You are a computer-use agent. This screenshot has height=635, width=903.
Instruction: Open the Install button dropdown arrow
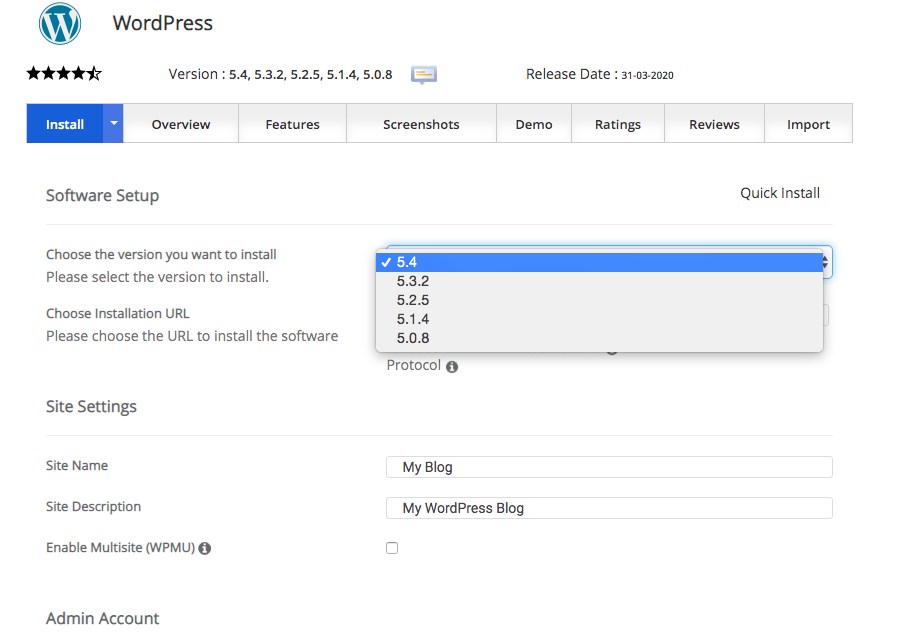coord(113,123)
